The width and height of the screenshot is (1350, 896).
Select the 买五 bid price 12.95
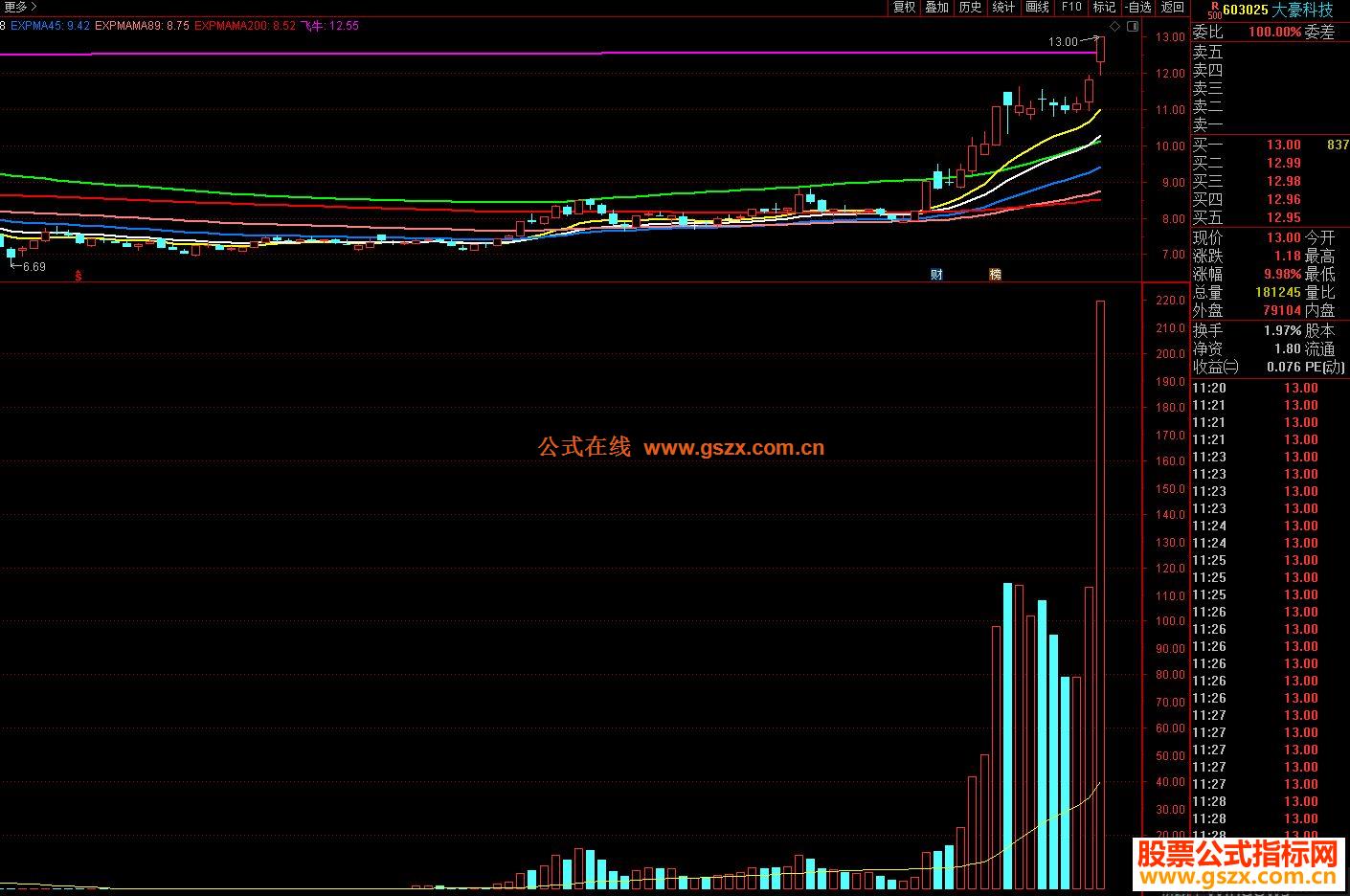pos(1284,217)
